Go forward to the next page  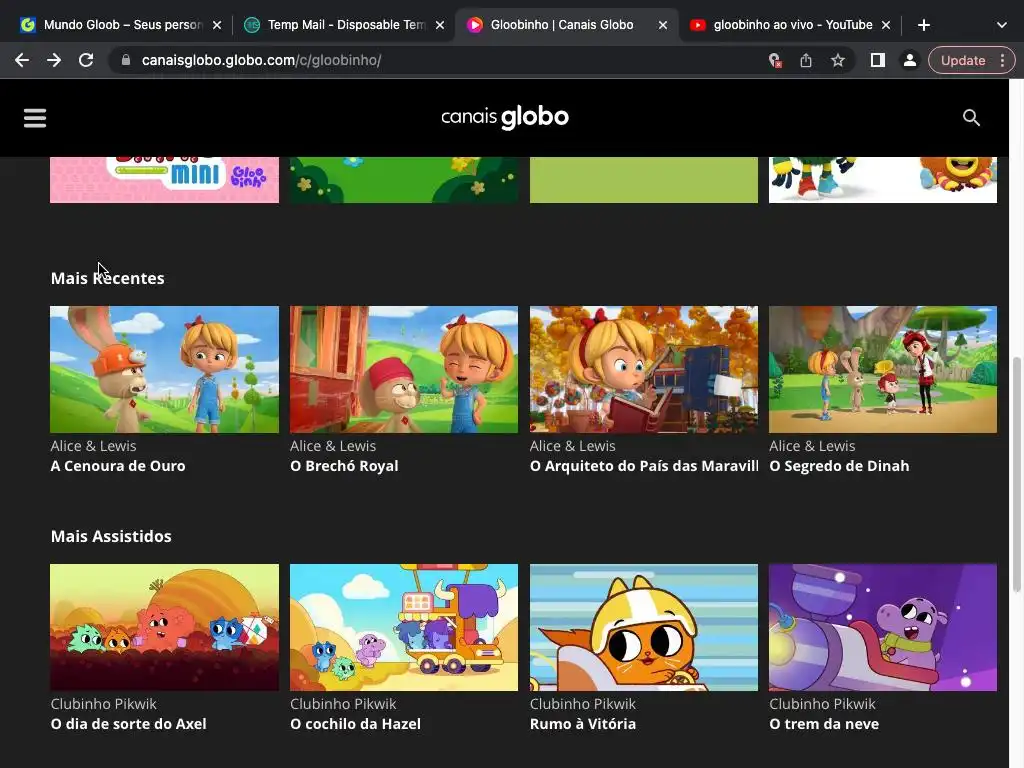(x=54, y=60)
